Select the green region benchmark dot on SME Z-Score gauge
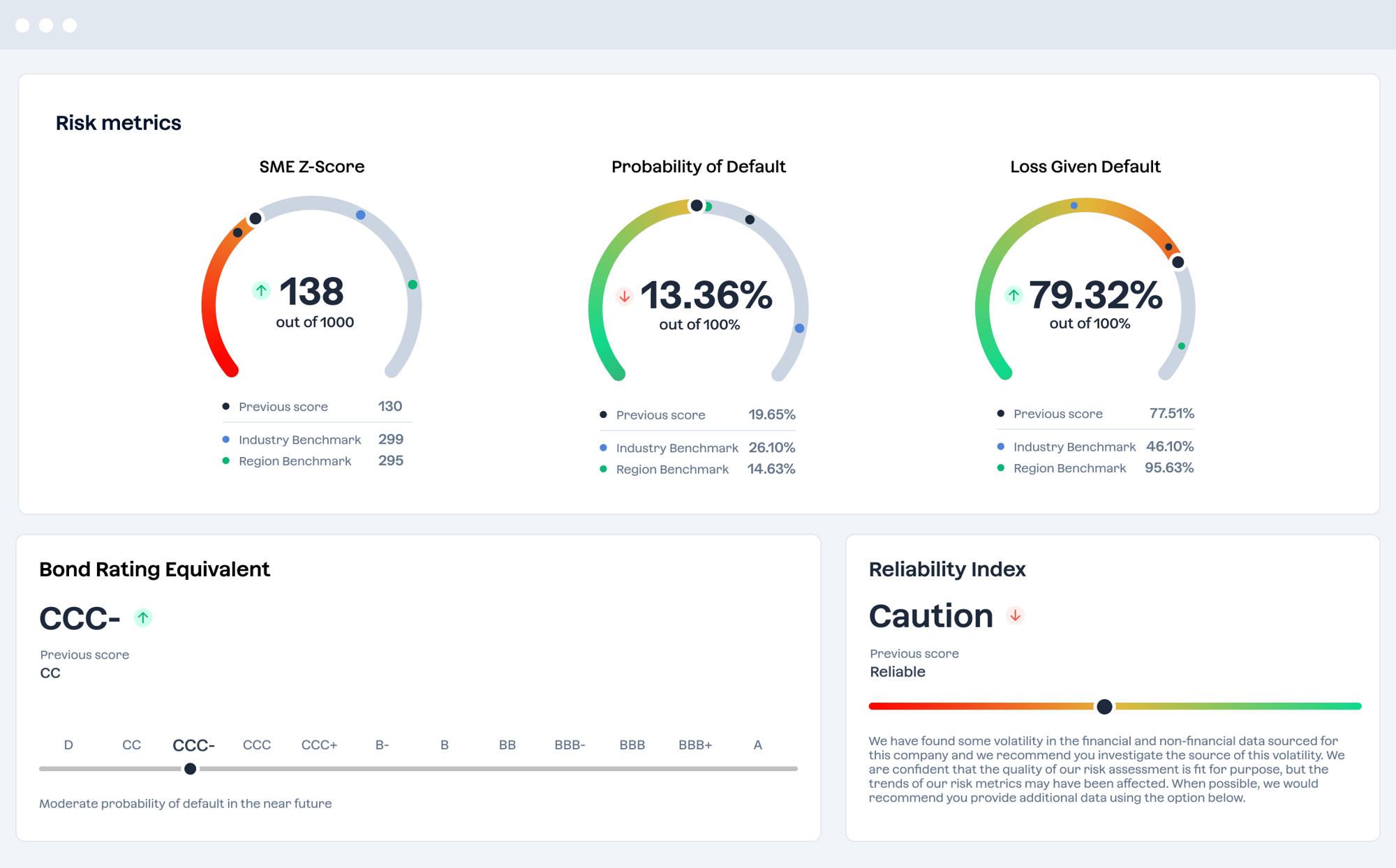1396x868 pixels. 413,285
